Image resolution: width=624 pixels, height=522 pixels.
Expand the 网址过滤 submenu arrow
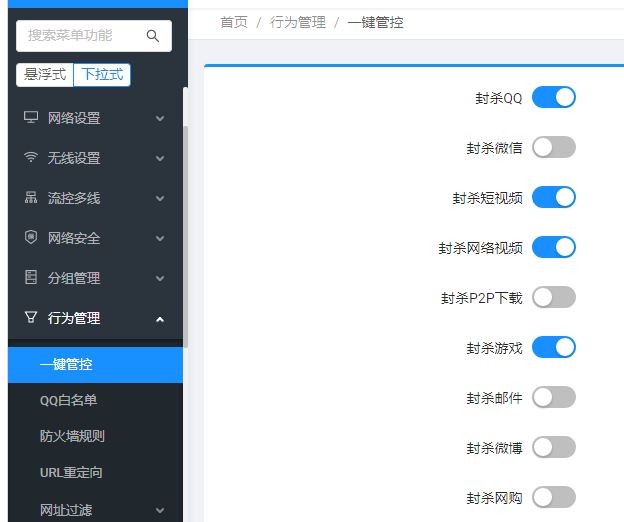click(160, 511)
